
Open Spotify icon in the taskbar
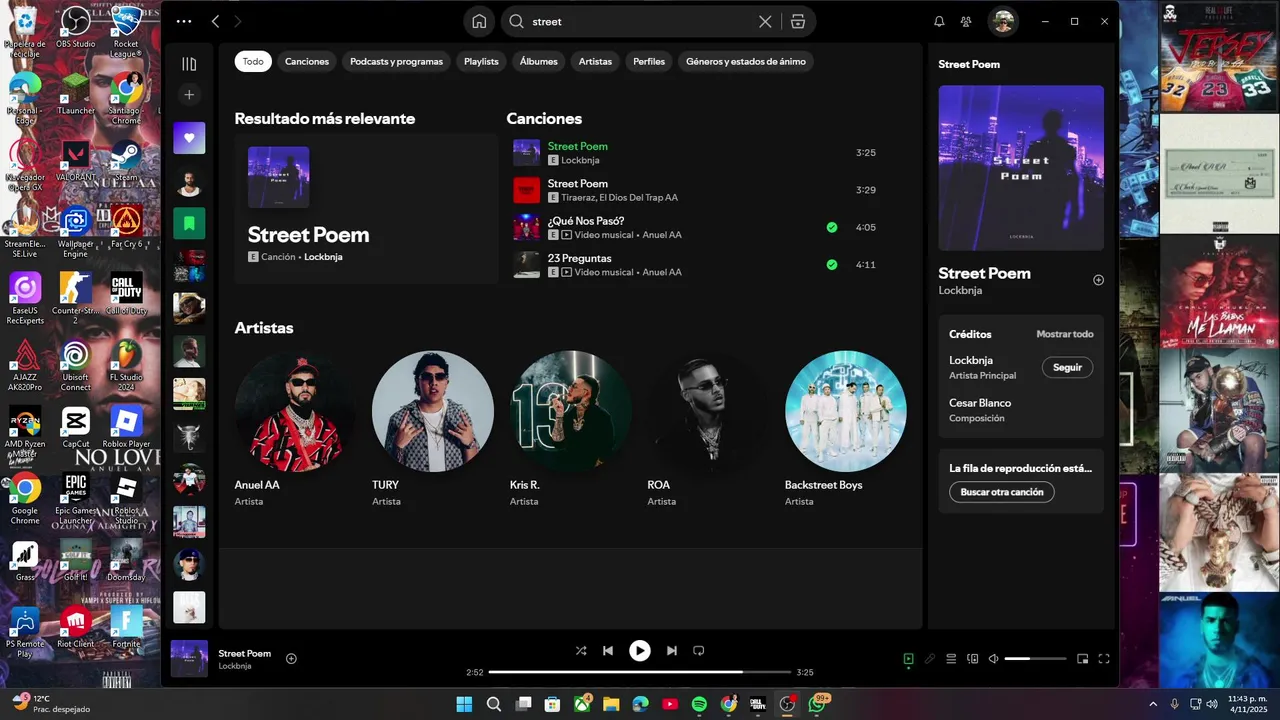pos(699,704)
